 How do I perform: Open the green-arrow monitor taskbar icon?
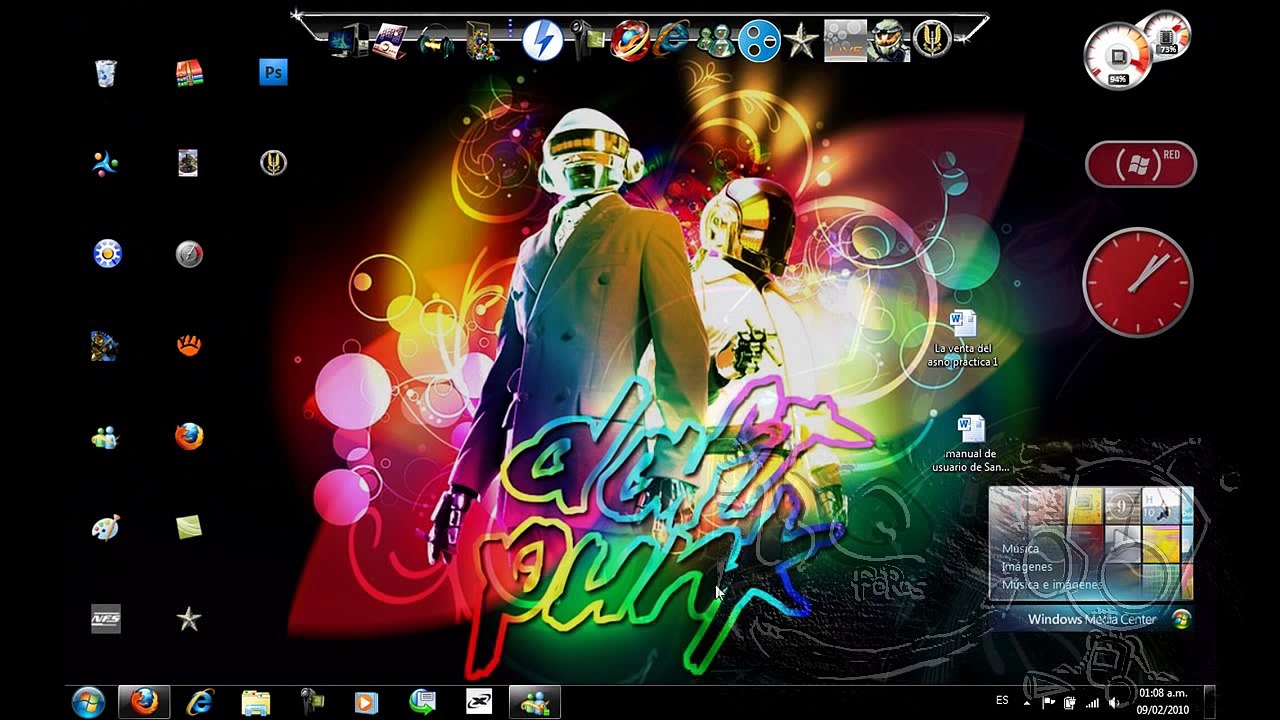[x=423, y=702]
